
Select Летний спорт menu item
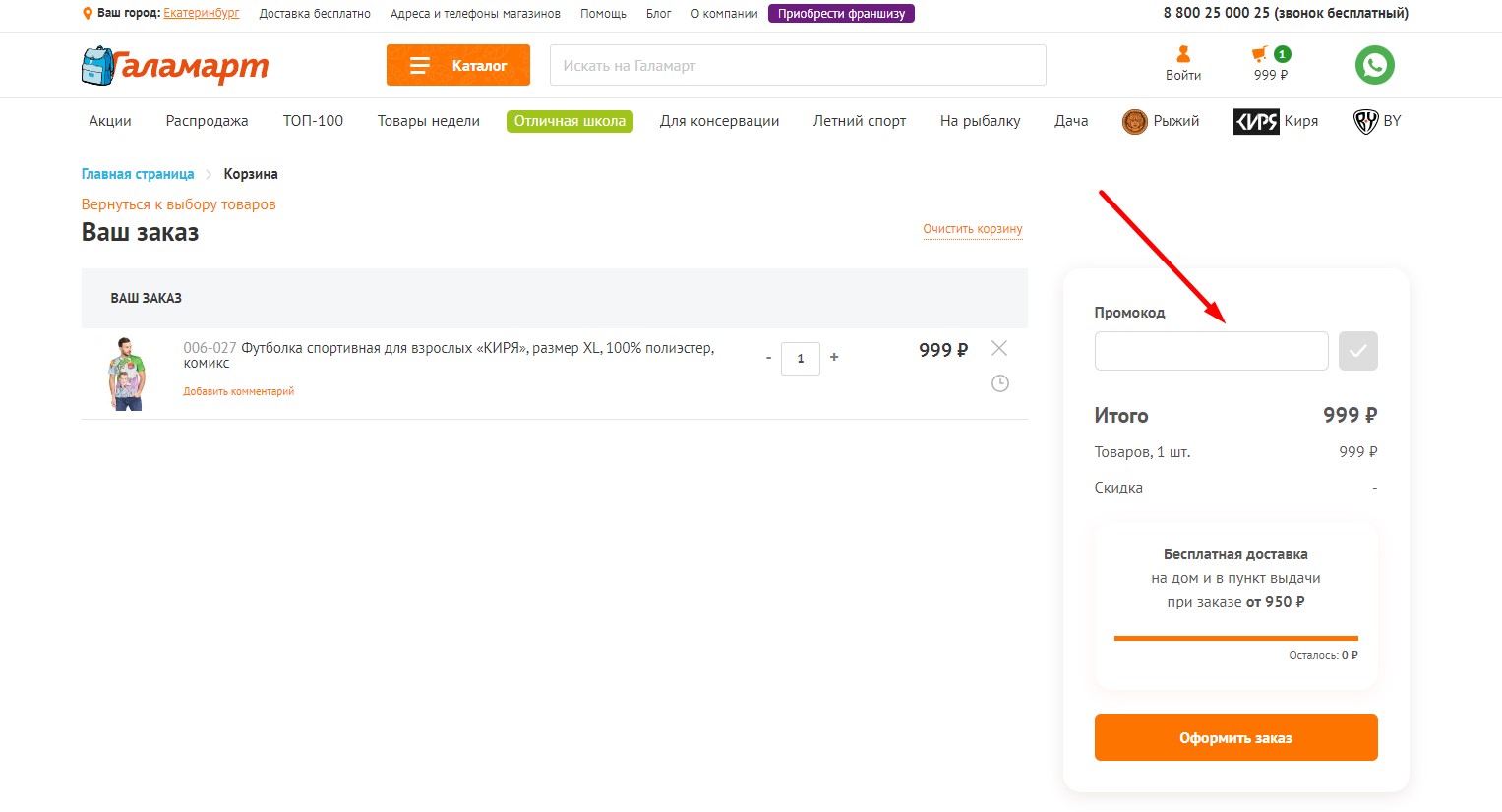pos(860,121)
